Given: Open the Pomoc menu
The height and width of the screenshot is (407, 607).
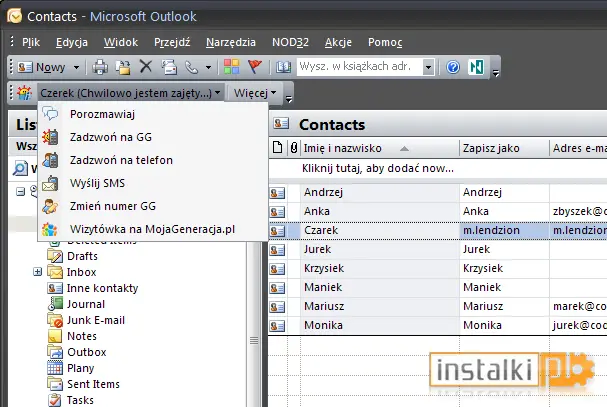Looking at the screenshot, I should click(x=385, y=42).
